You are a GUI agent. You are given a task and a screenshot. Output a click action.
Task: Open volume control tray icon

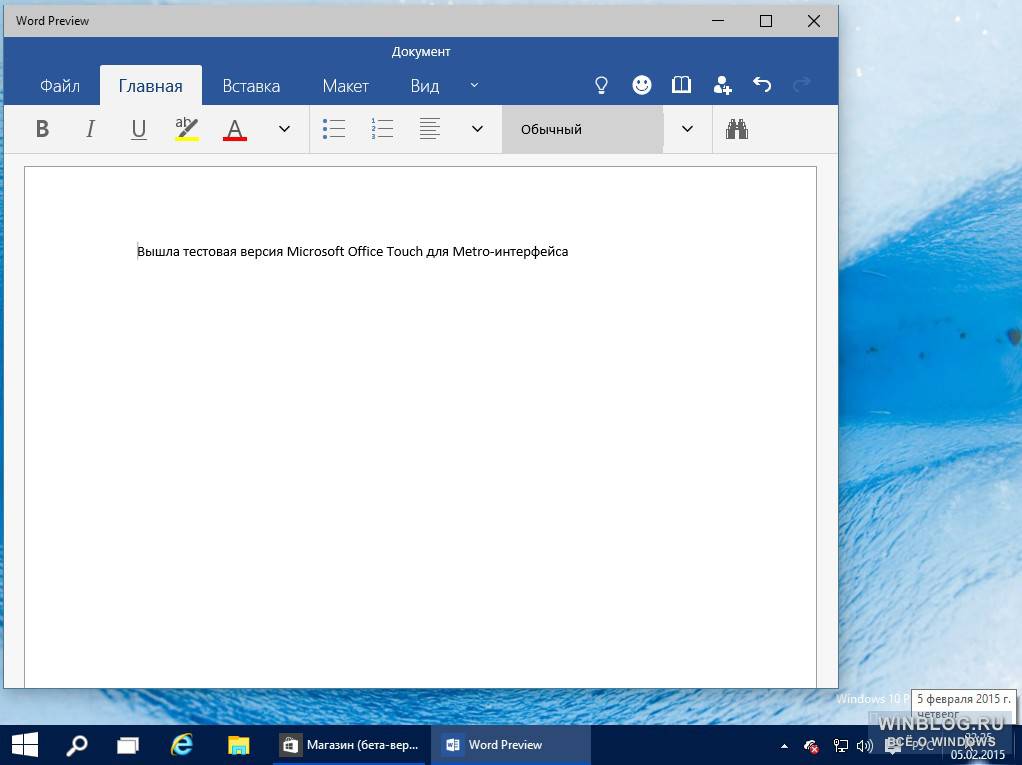pyautogui.click(x=865, y=746)
